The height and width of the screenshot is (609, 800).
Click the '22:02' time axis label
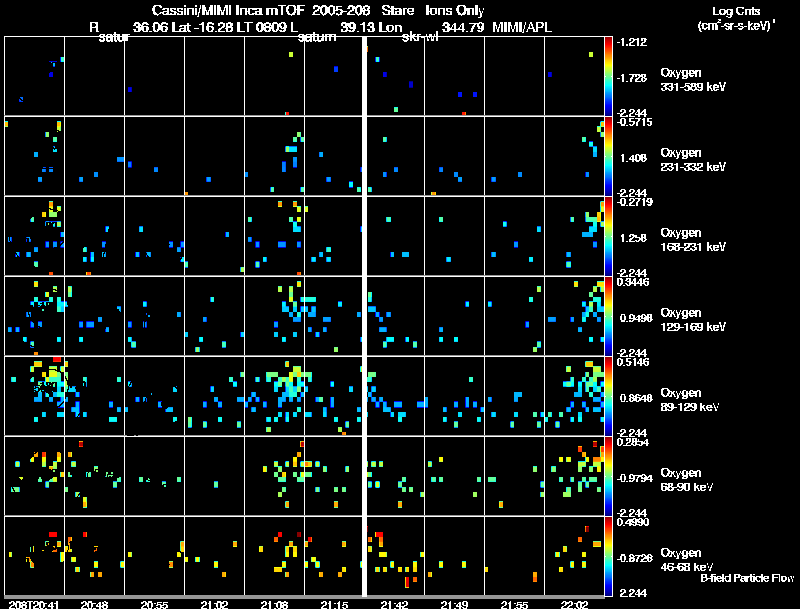[574, 605]
